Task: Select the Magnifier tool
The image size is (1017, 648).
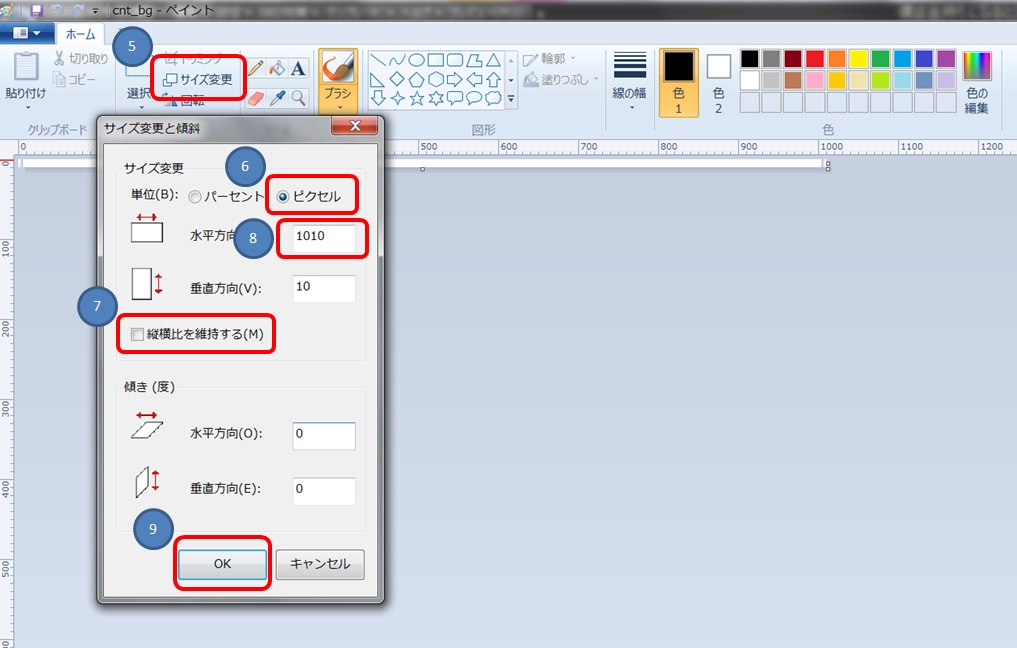Action: coord(298,97)
